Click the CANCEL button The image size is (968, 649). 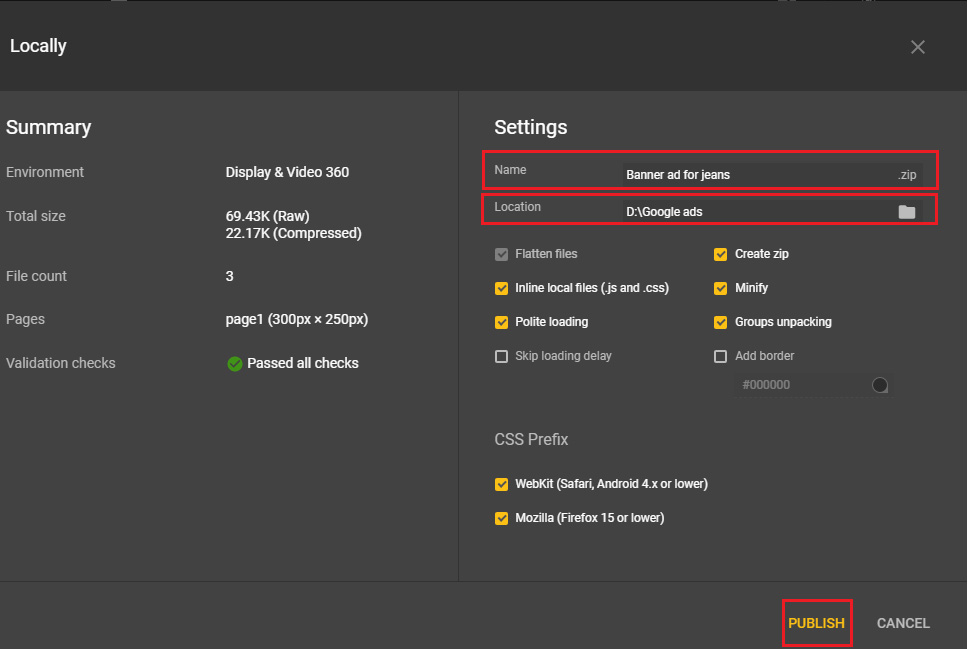[903, 623]
